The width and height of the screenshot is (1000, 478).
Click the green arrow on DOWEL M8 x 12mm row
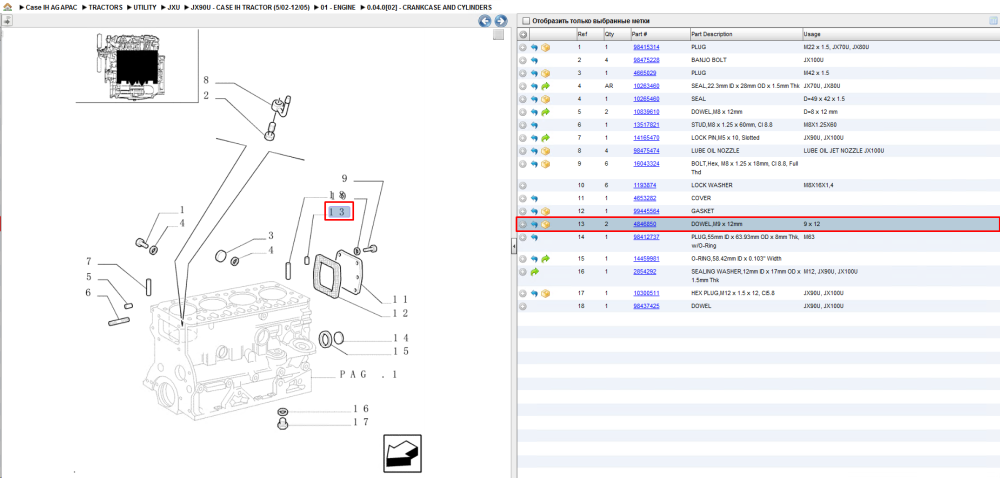point(546,112)
